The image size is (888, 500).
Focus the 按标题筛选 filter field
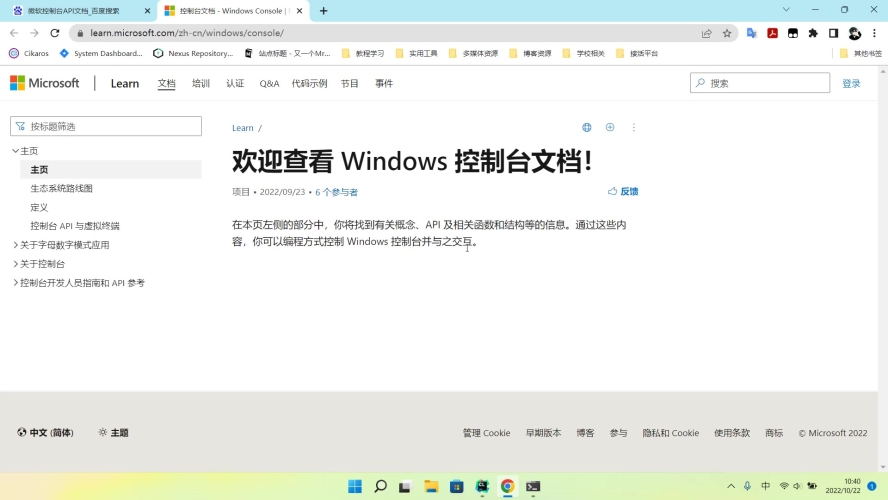point(106,126)
